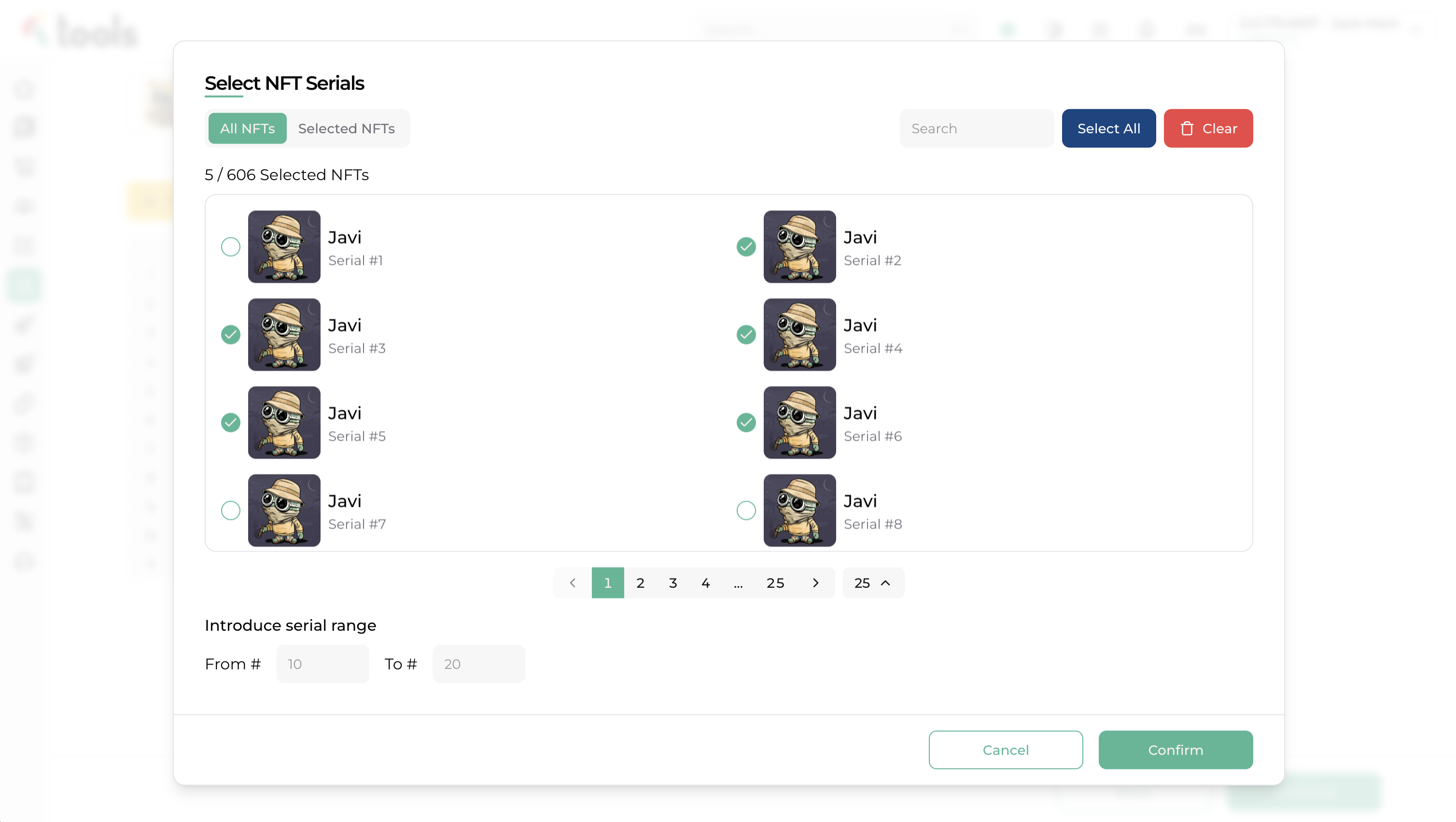Click the To # serial range field
Screen dimensions: 1456x822
pyautogui.click(x=478, y=664)
